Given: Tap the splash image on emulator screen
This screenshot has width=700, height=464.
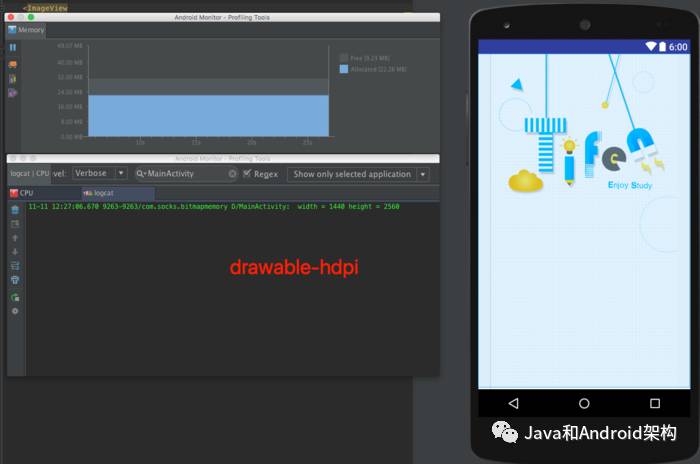Looking at the screenshot, I should pyautogui.click(x=584, y=221).
